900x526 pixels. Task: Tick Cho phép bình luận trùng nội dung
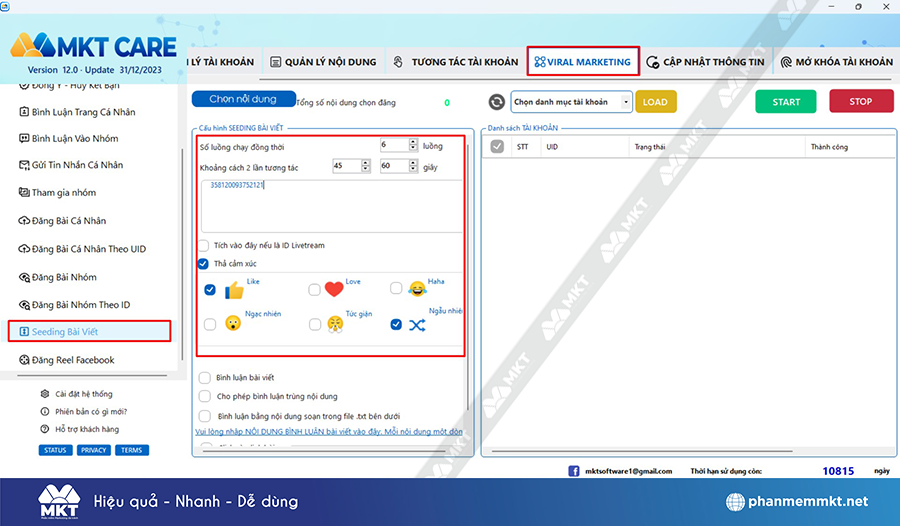pos(204,396)
